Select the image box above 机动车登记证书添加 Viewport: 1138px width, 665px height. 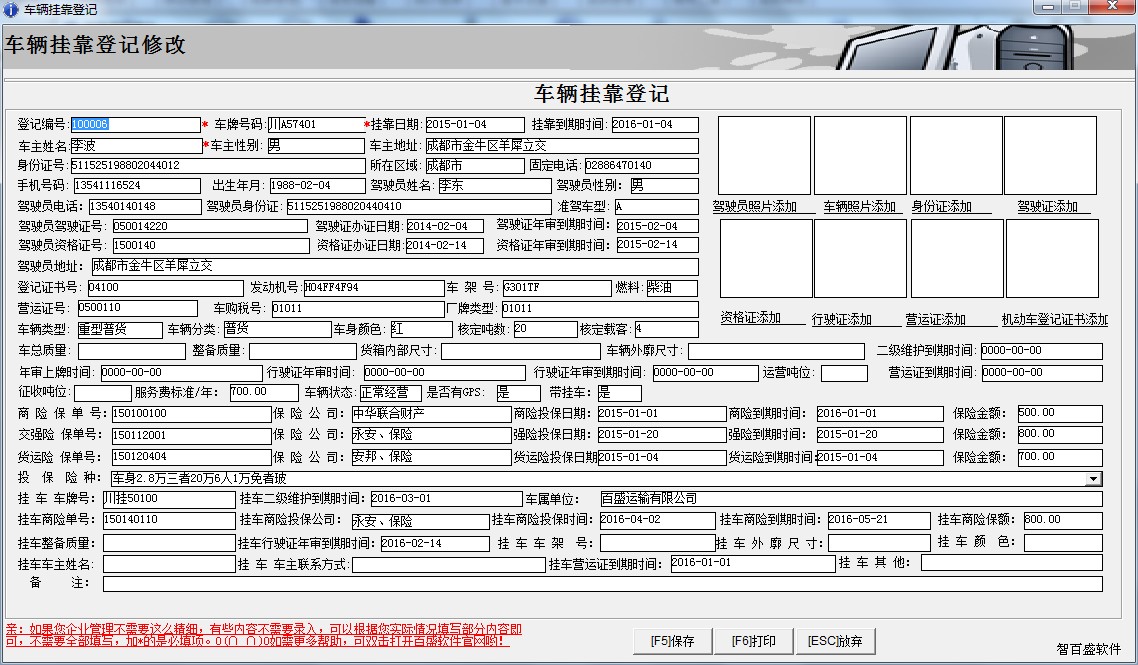(x=1052, y=258)
